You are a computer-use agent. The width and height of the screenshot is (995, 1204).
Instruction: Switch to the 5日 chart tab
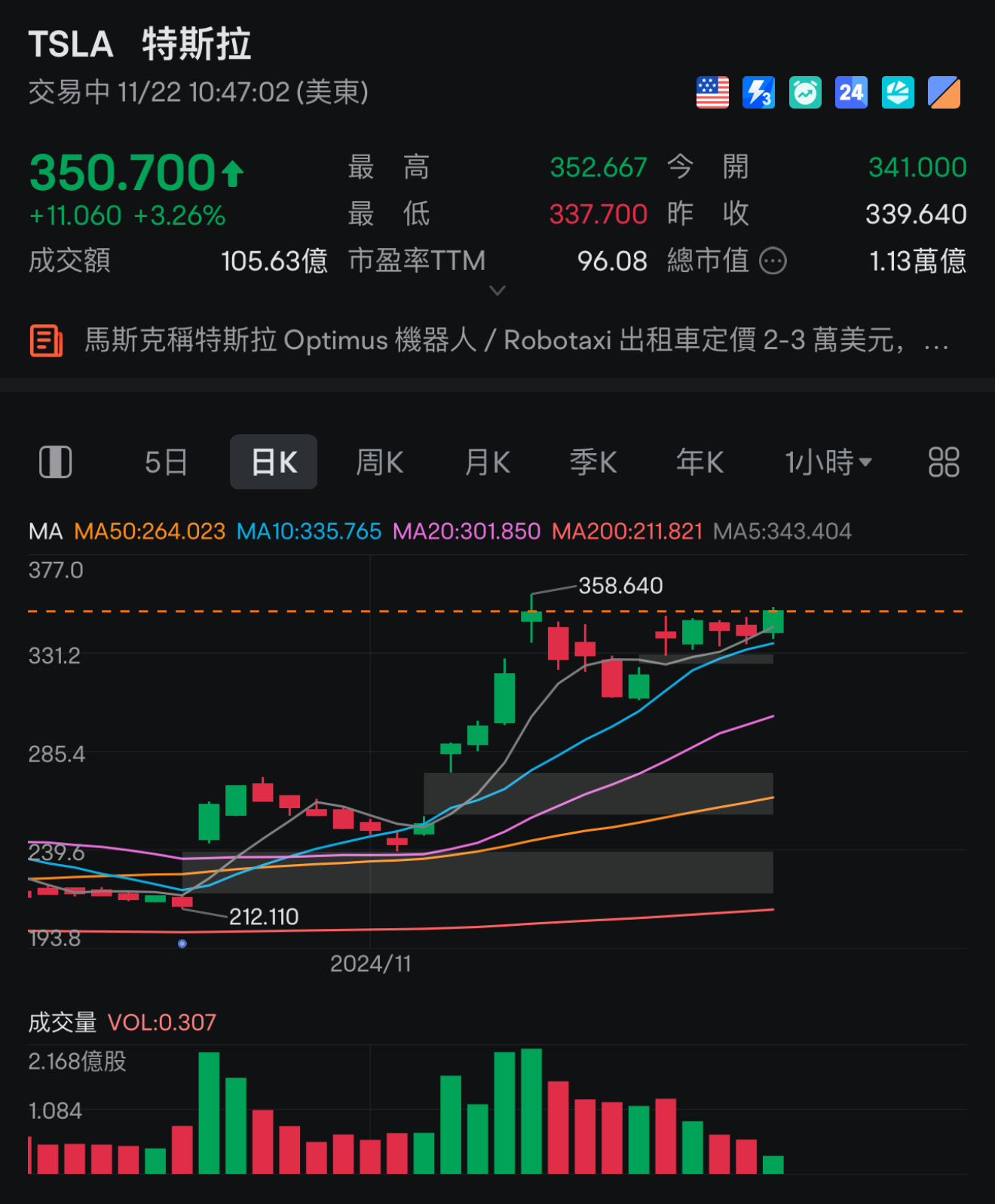(x=166, y=462)
